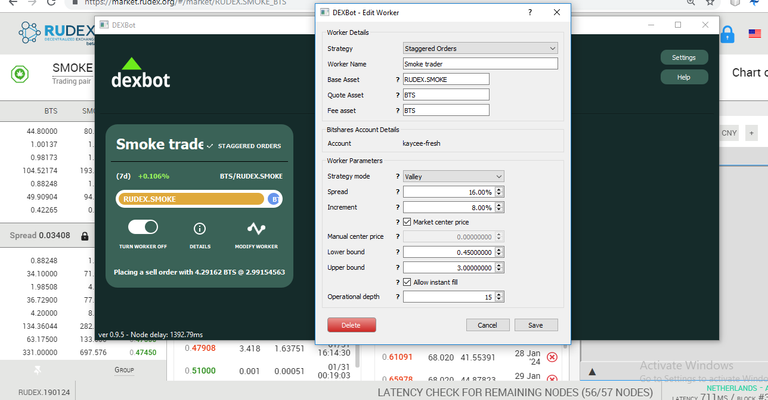Image resolution: width=768 pixels, height=400 pixels.
Task: Open DEXBot Help
Action: pyautogui.click(x=683, y=77)
